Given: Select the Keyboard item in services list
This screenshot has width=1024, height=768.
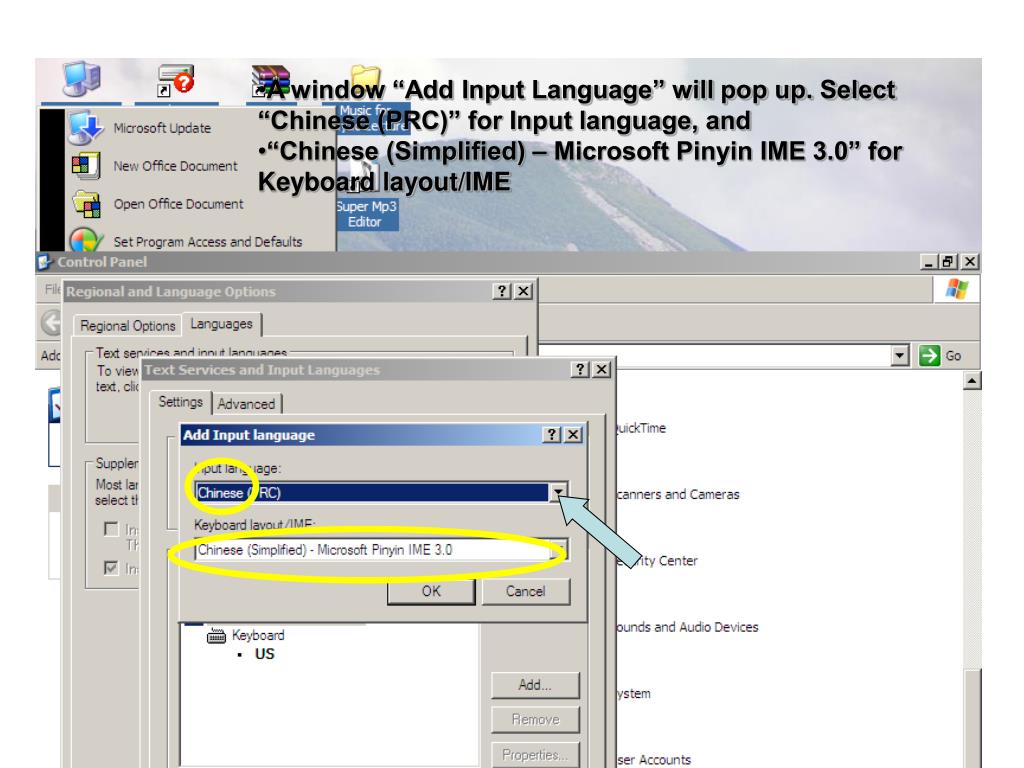Looking at the screenshot, I should 258,635.
